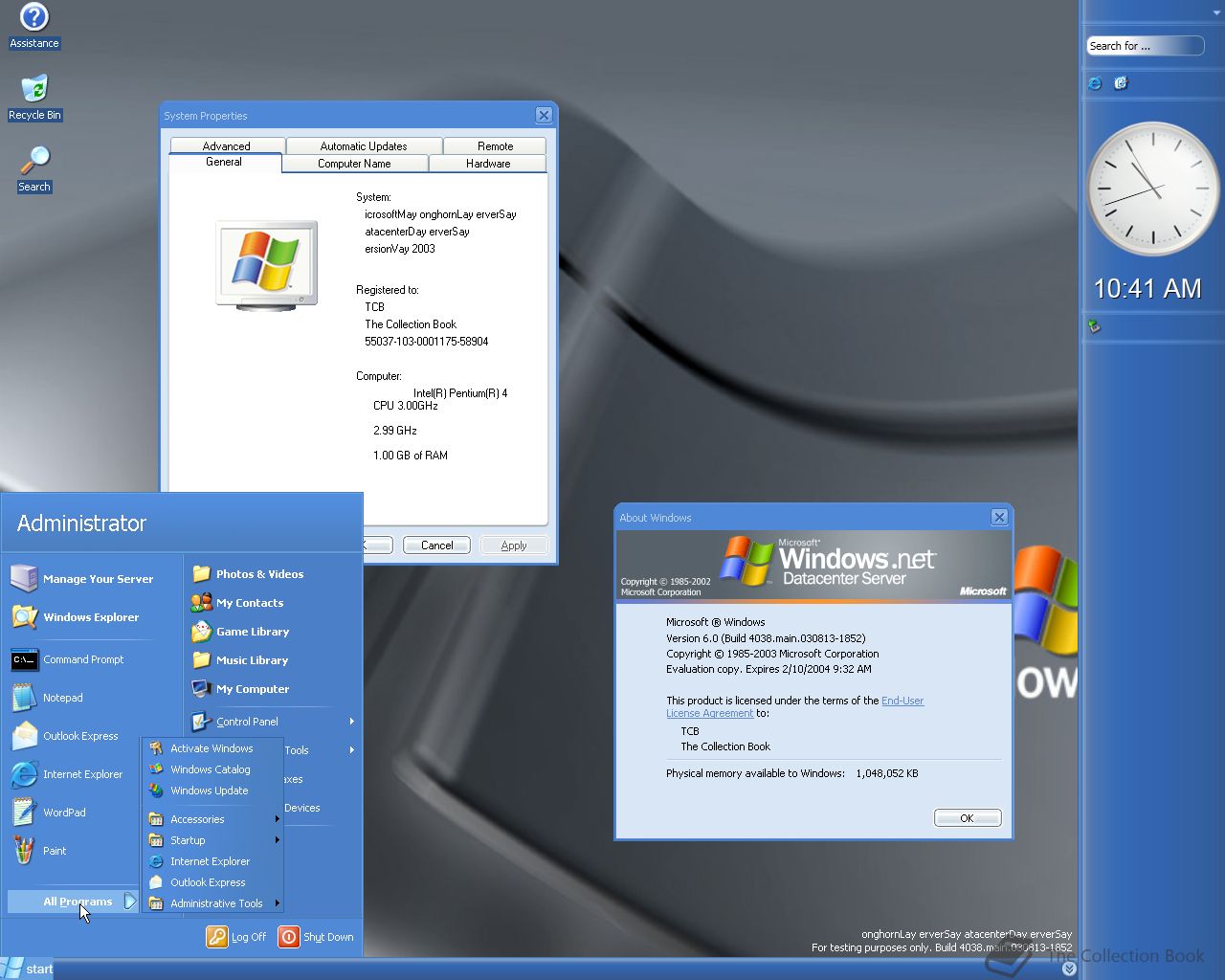Expand the Startup program group
Image resolution: width=1225 pixels, height=980 pixels.
[x=278, y=840]
